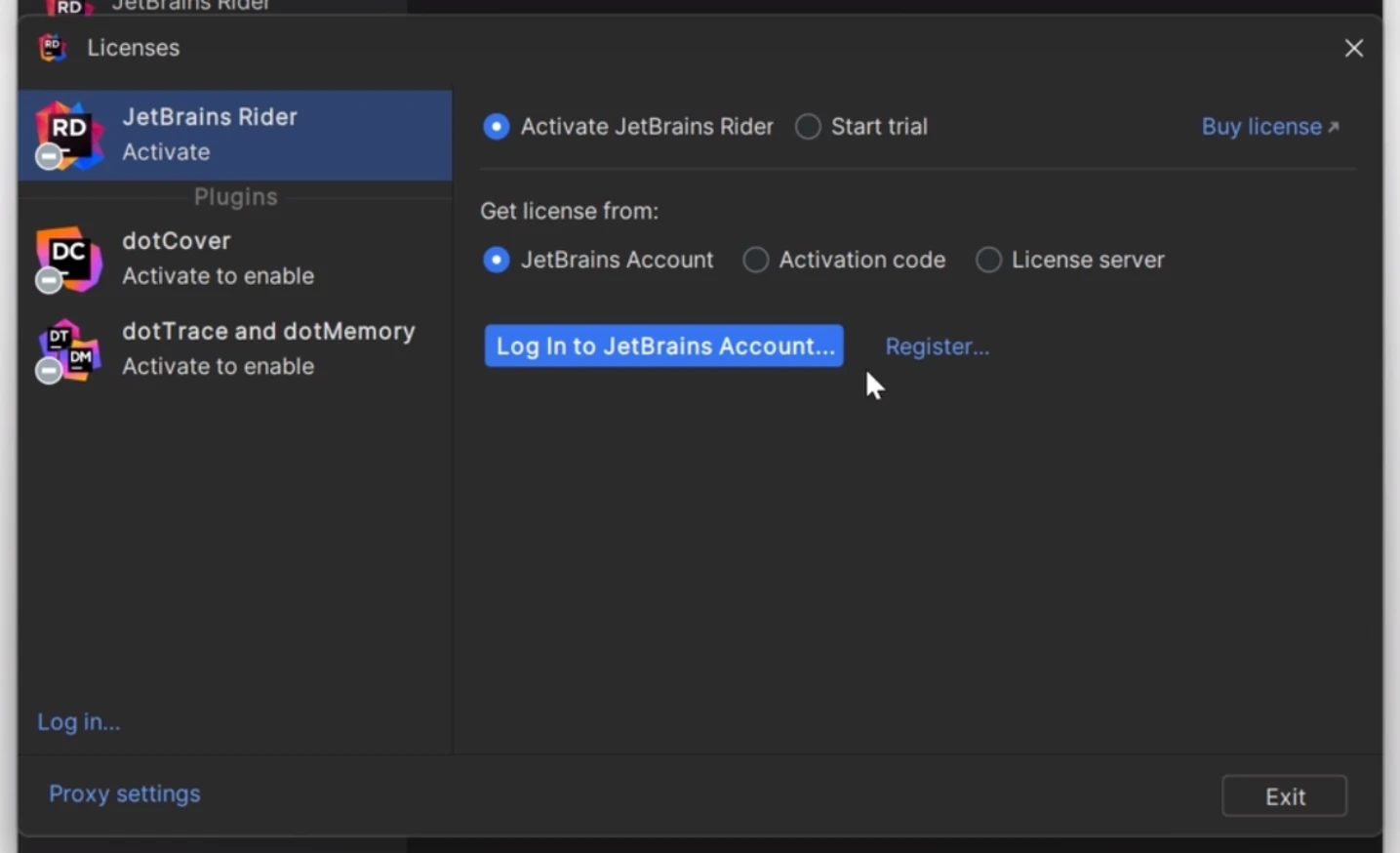
Task: Select dotCover Activate to enable entry
Action: [235, 260]
